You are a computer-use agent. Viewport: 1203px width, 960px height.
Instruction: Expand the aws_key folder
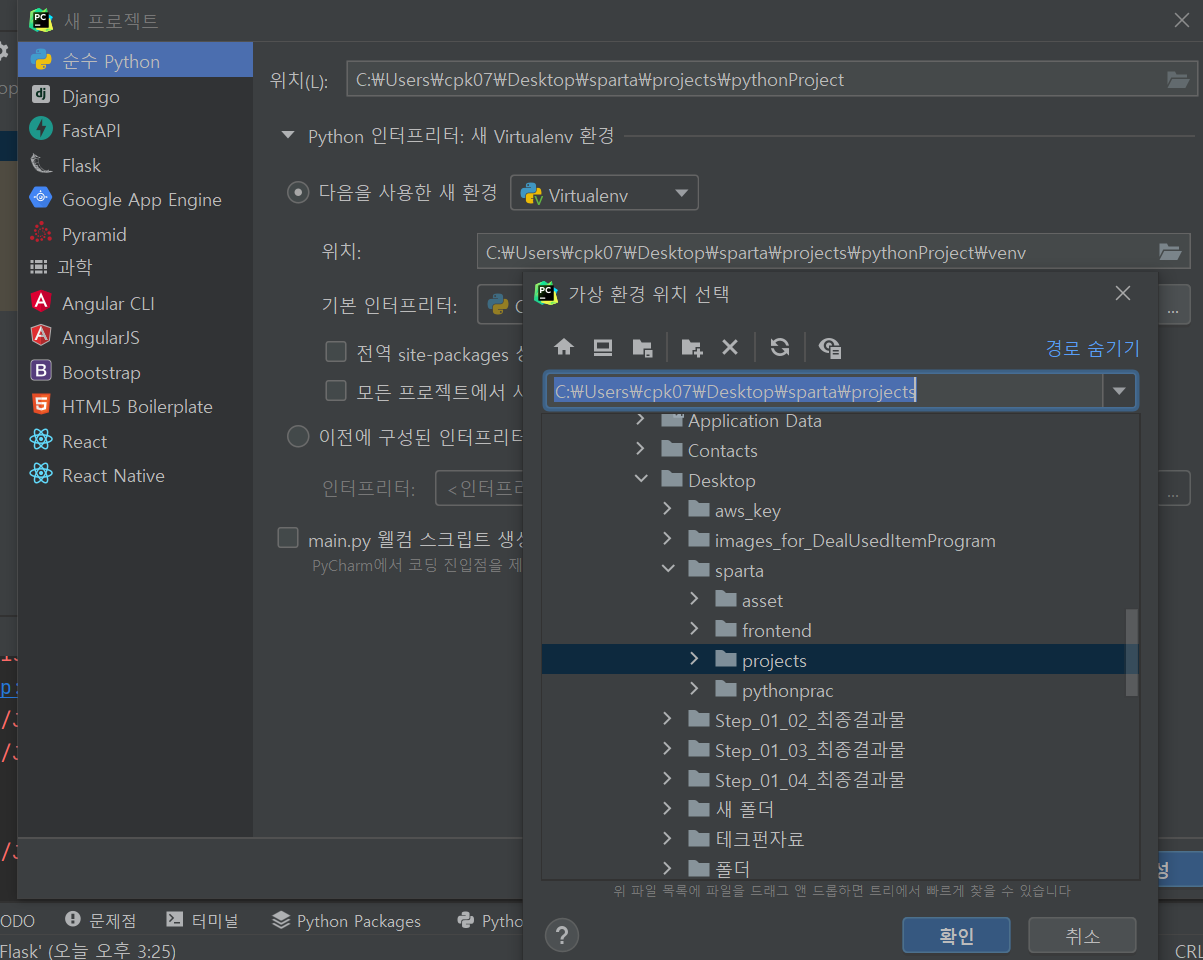point(668,510)
